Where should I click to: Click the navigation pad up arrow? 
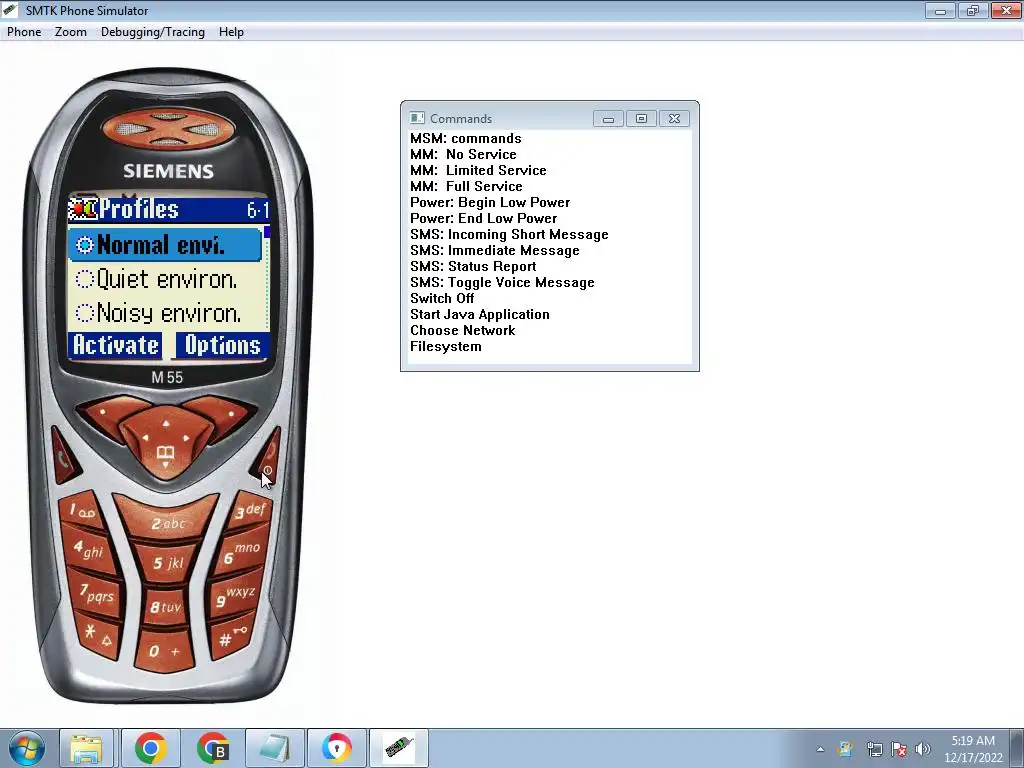click(166, 424)
